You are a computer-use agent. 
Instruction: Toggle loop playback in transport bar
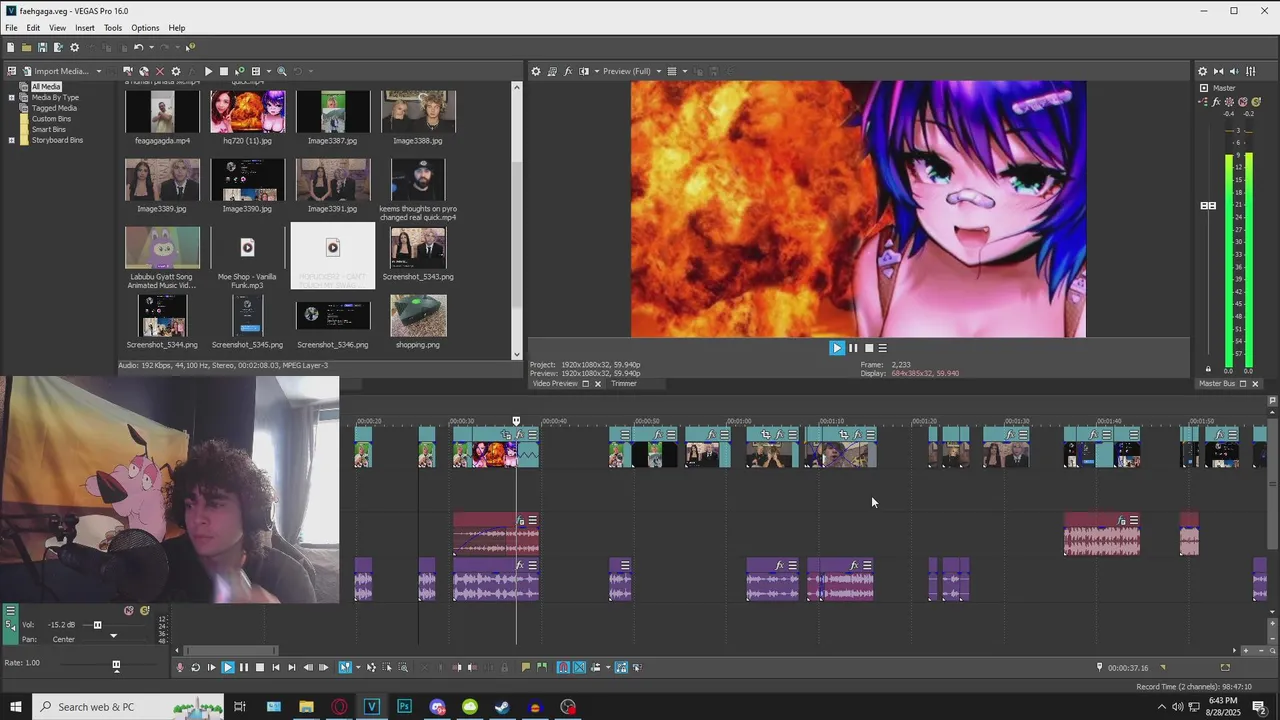pos(195,667)
